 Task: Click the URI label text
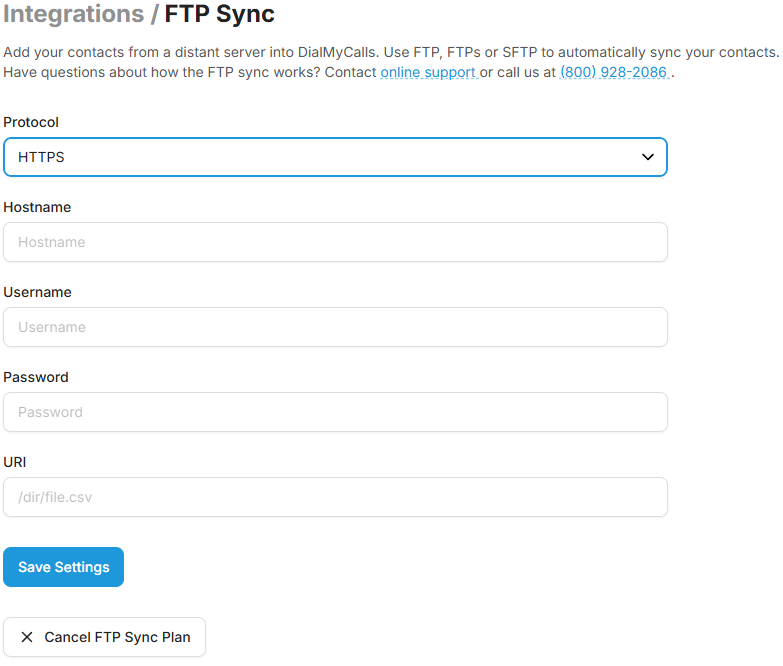[x=15, y=462]
